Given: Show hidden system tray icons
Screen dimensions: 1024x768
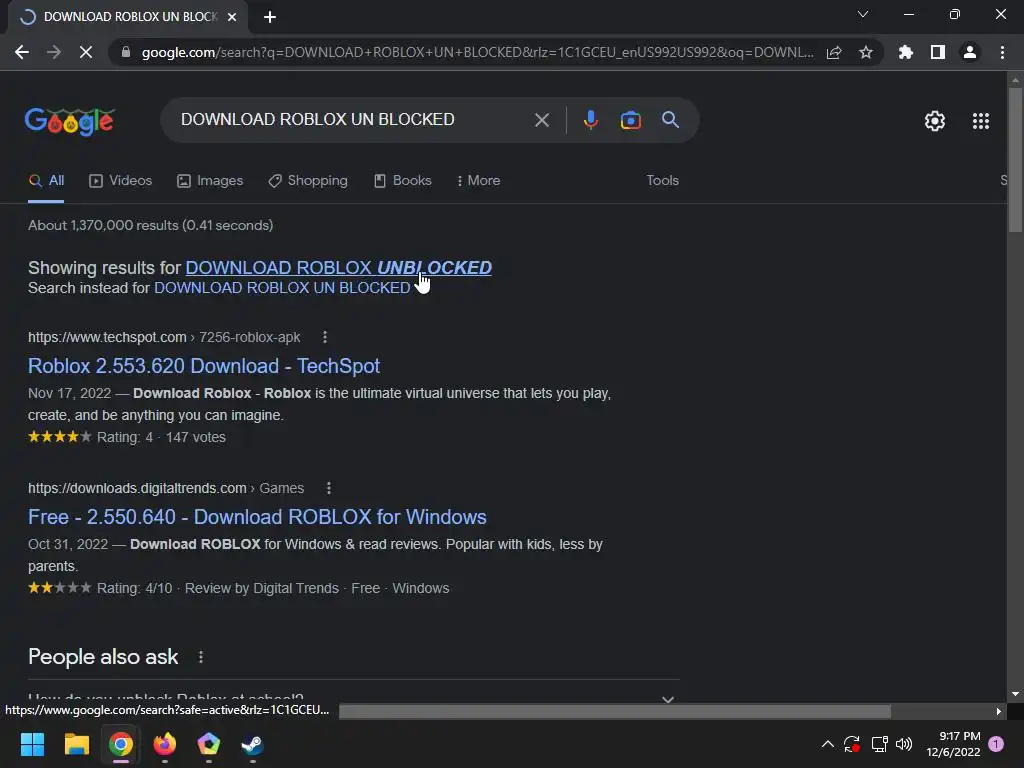Looking at the screenshot, I should 827,744.
